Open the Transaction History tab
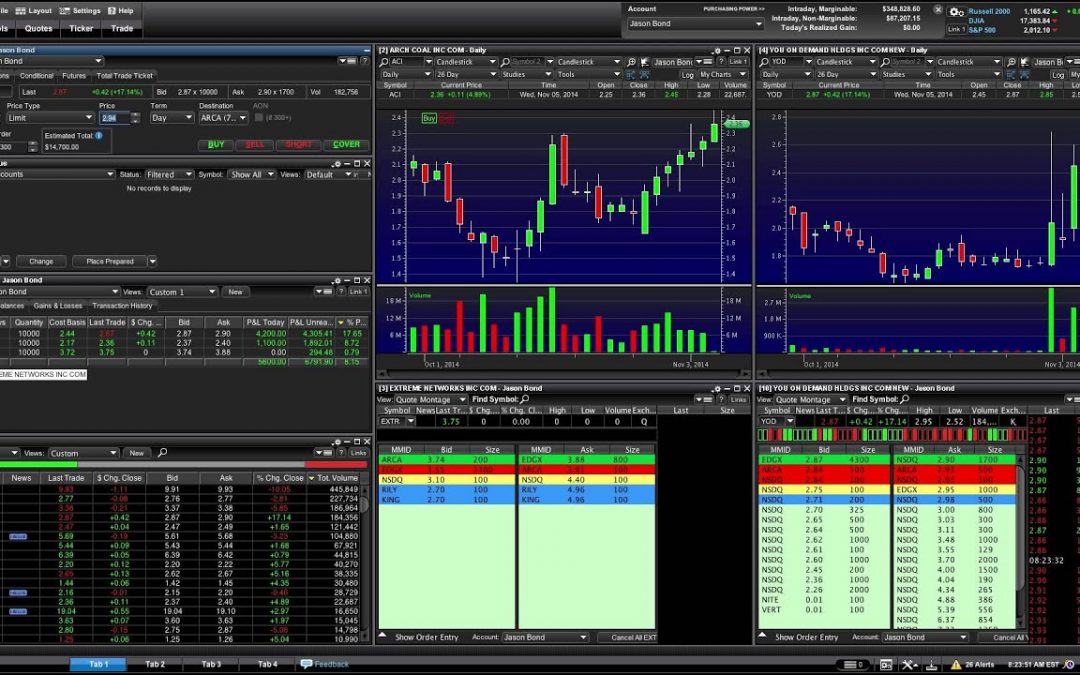1080x675 pixels. coord(122,306)
